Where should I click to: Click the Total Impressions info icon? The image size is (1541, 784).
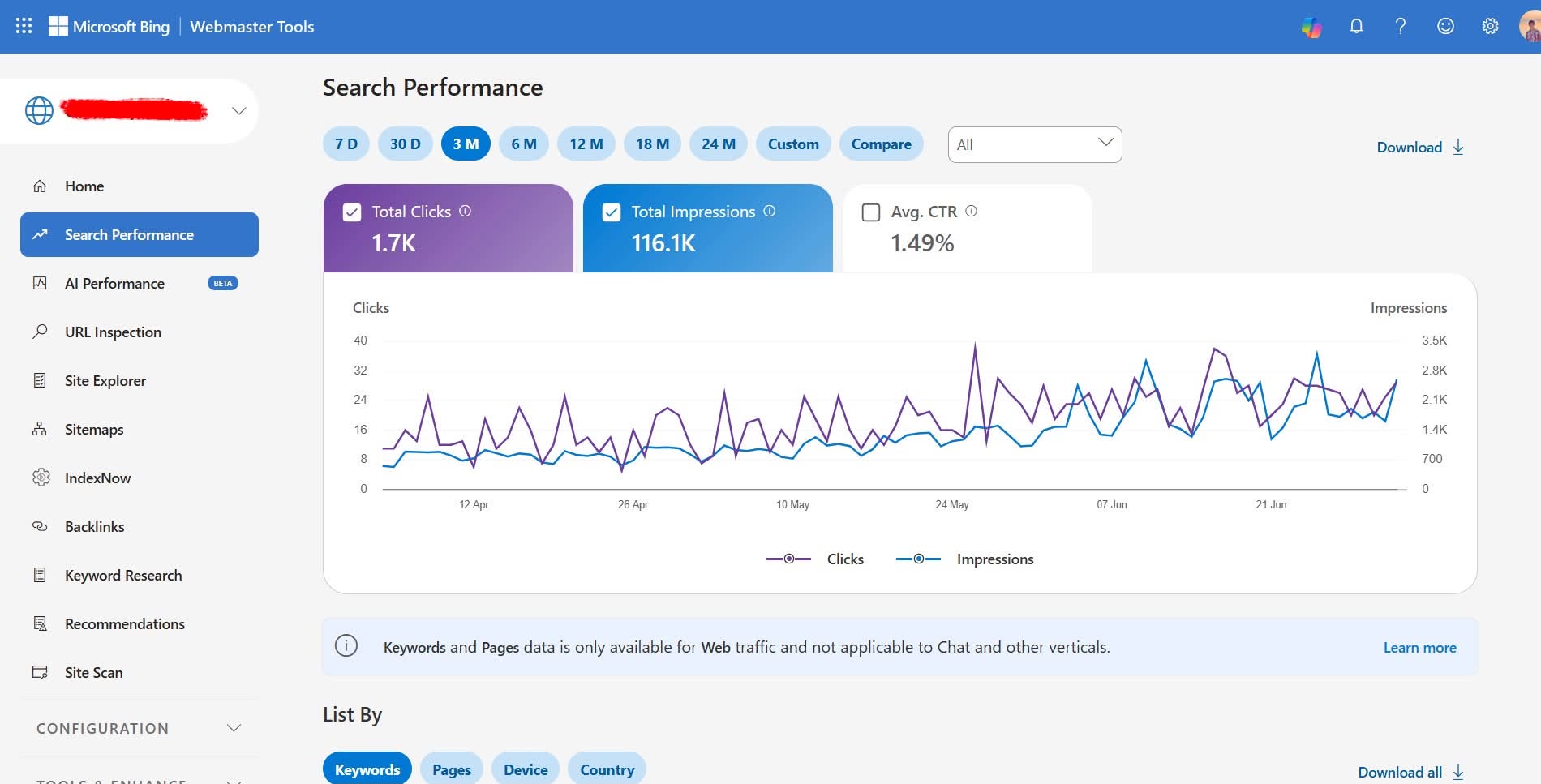point(770,211)
